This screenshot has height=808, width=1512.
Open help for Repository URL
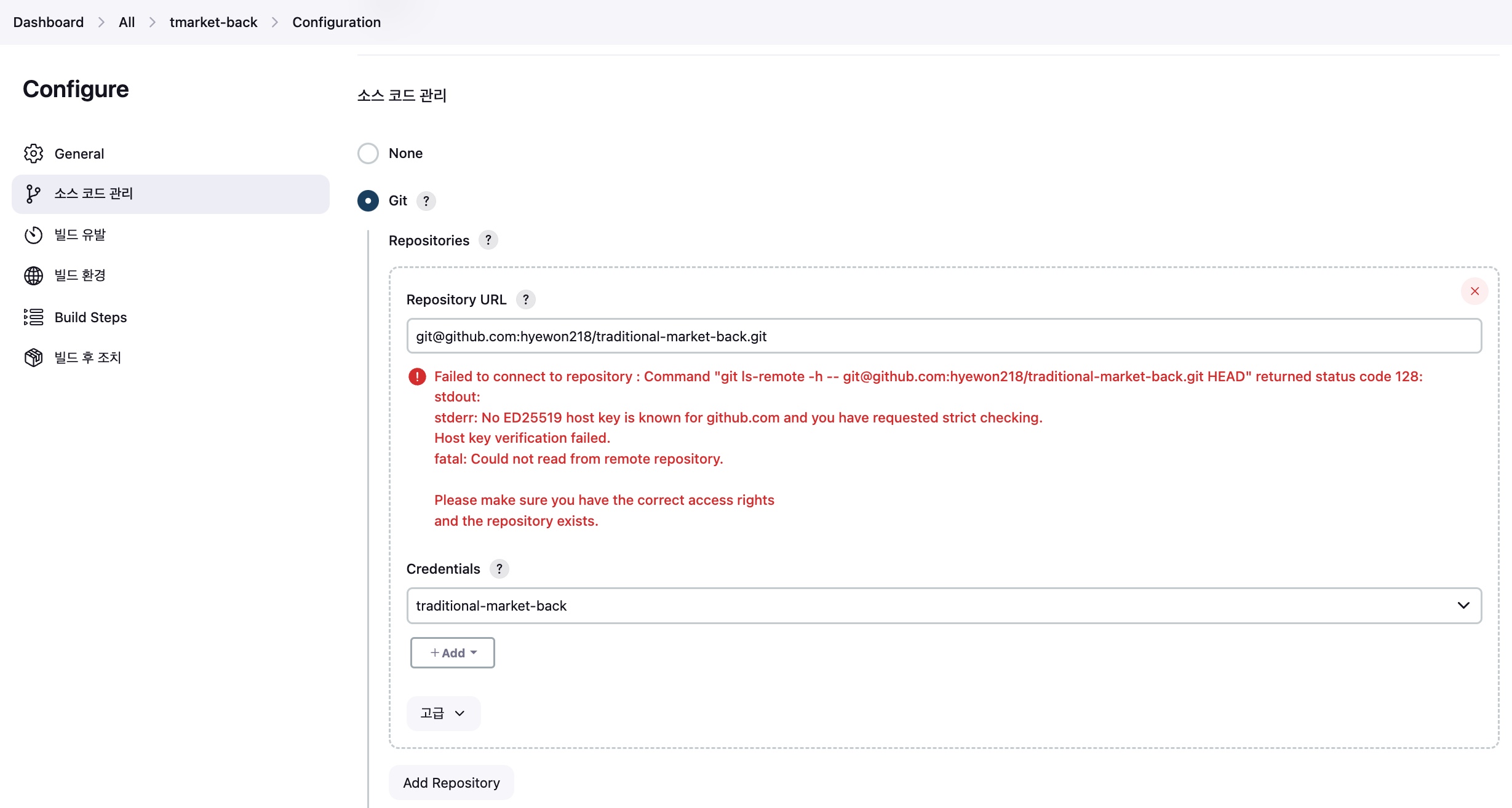526,299
